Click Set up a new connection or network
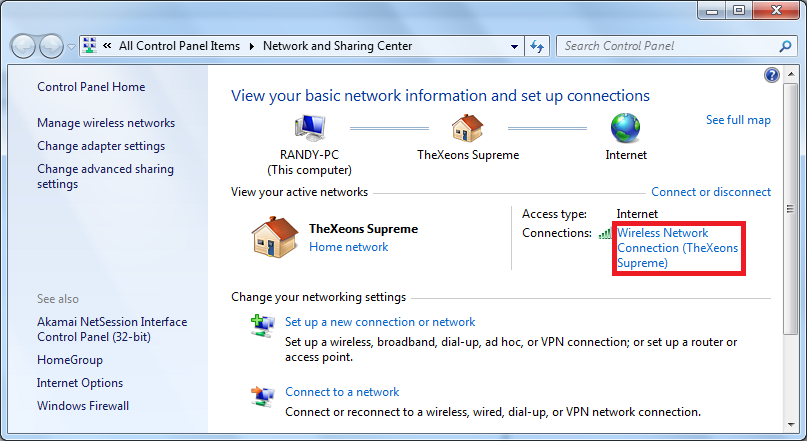This screenshot has height=441, width=807. tap(380, 322)
